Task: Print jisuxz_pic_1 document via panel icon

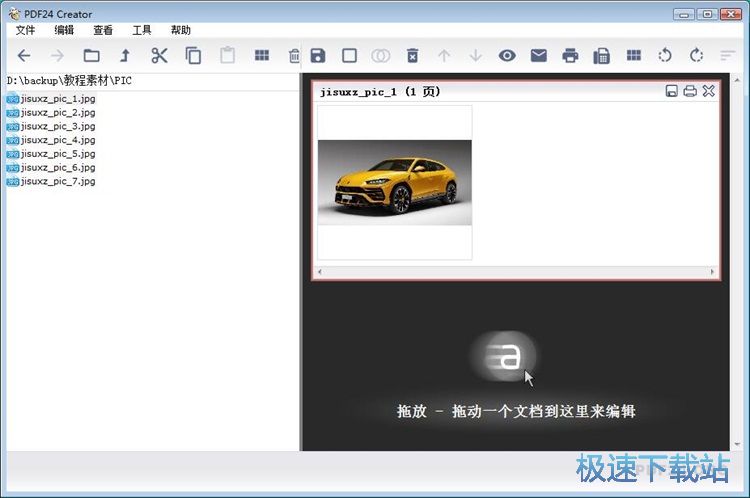Action: [x=690, y=91]
